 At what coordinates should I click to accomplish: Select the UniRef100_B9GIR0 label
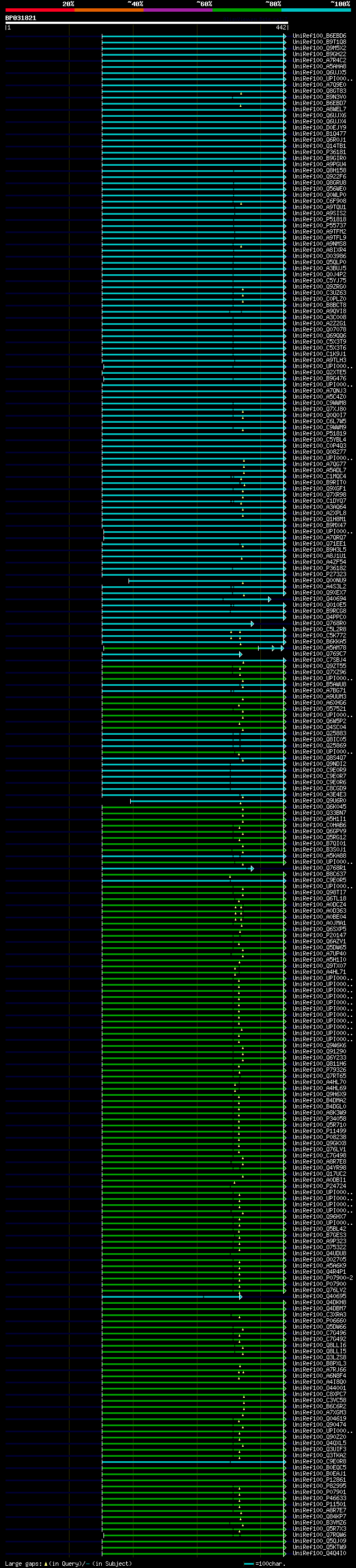coord(319,159)
